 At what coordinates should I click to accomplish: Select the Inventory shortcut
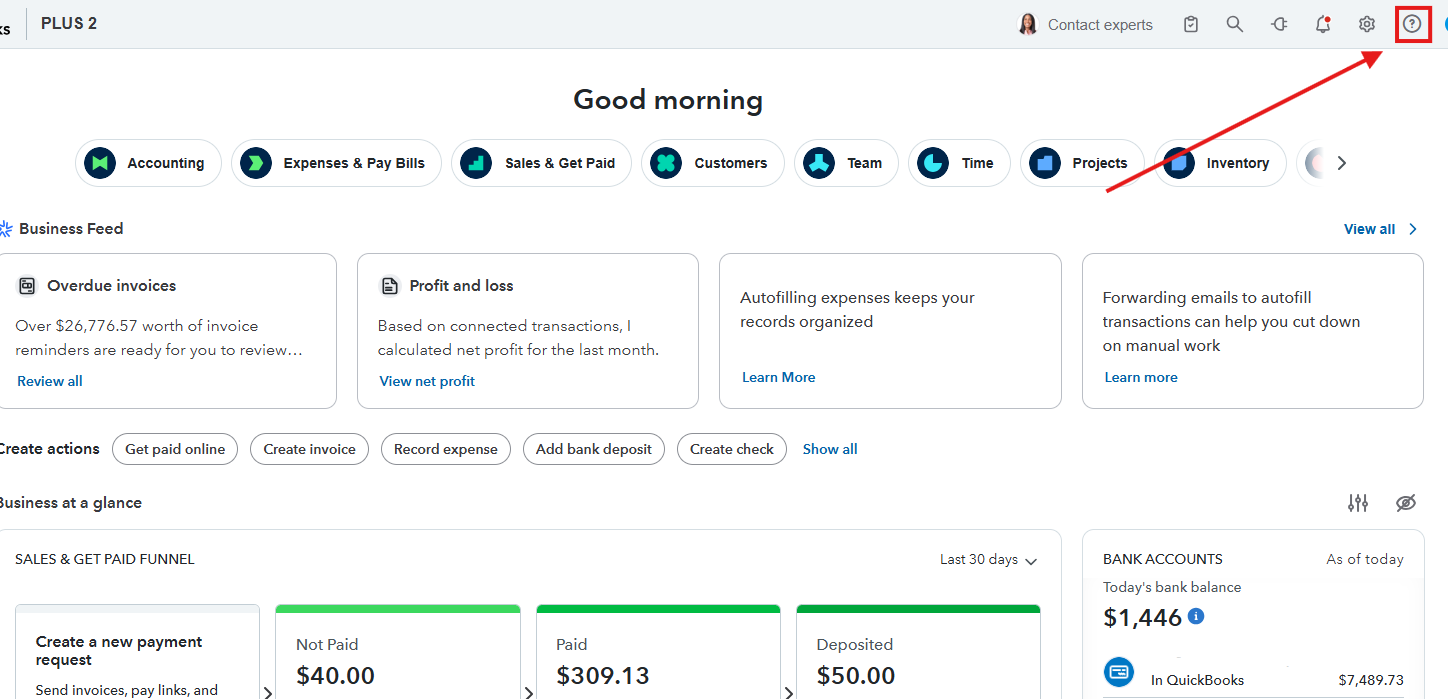tap(1220, 163)
